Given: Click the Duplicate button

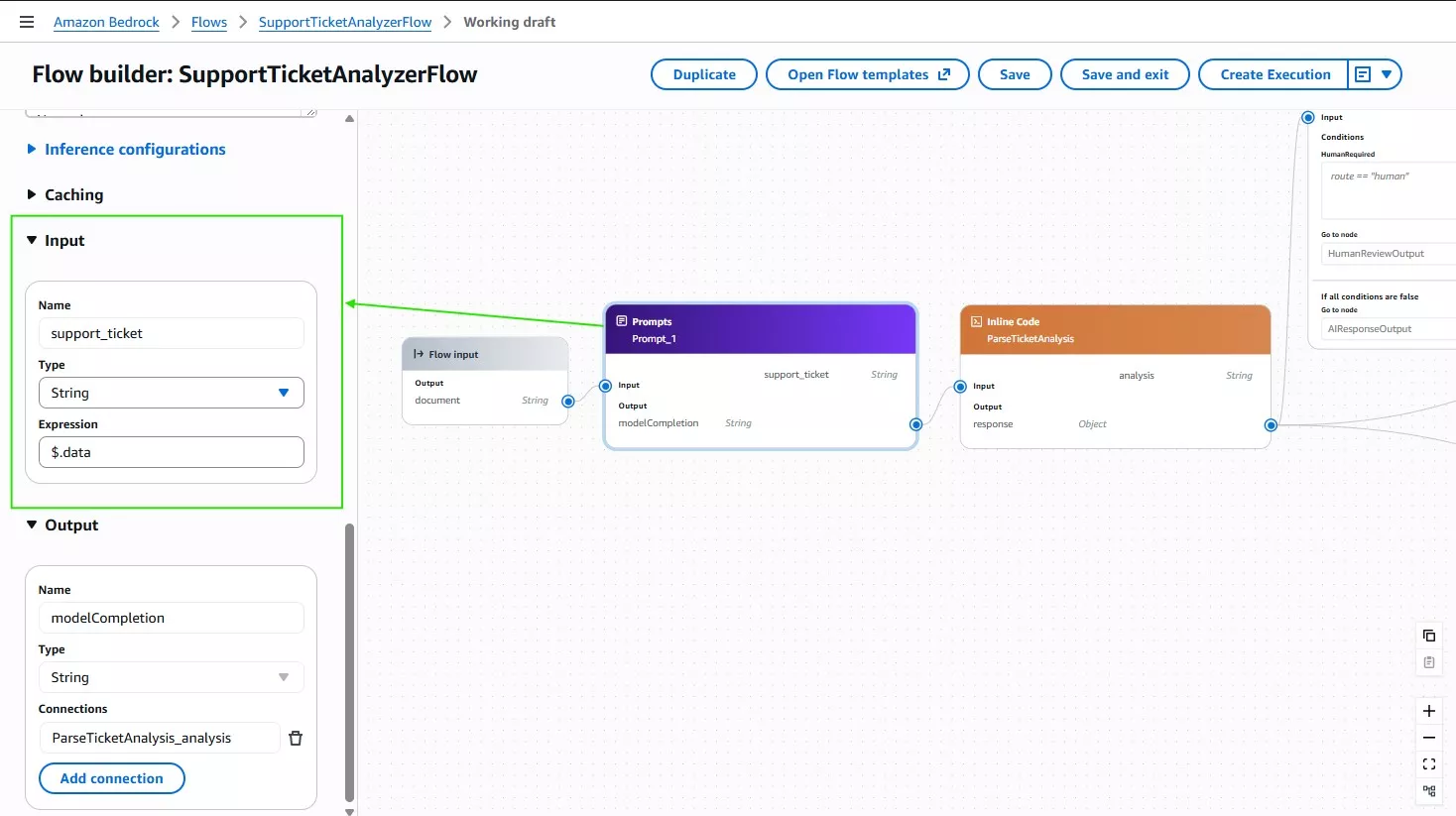Looking at the screenshot, I should (x=704, y=74).
